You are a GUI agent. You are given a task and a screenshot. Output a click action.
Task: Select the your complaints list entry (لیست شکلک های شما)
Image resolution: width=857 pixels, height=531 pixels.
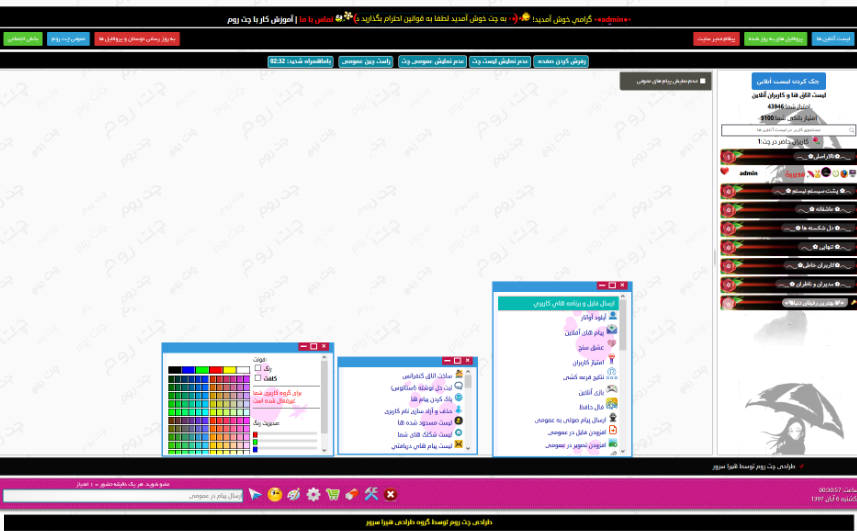point(425,434)
